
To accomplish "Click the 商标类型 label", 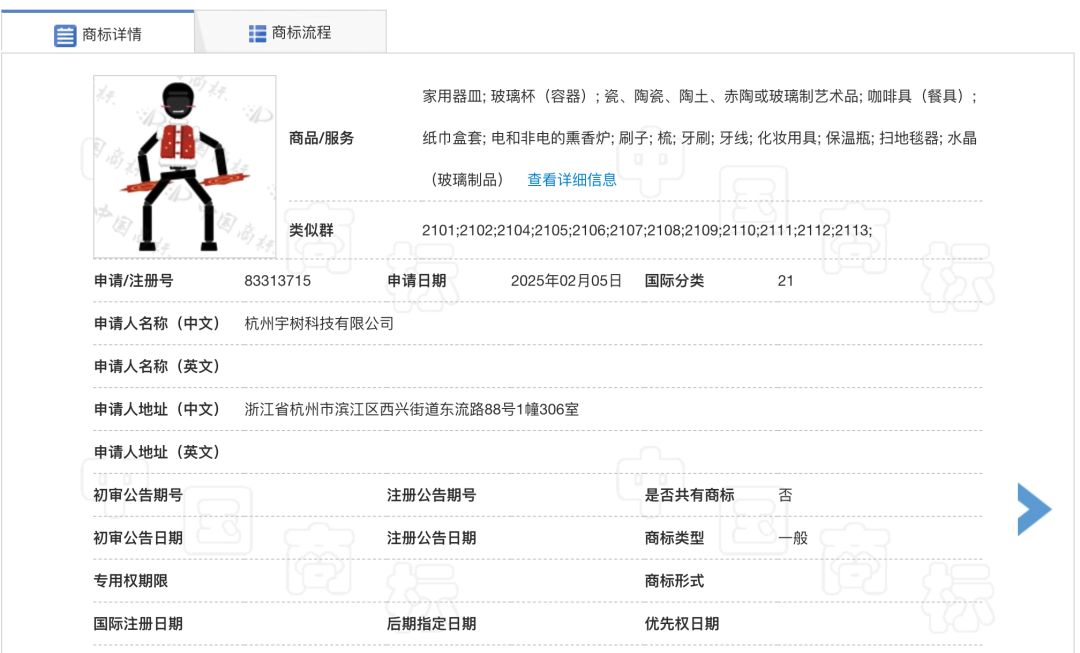I will [x=674, y=538].
